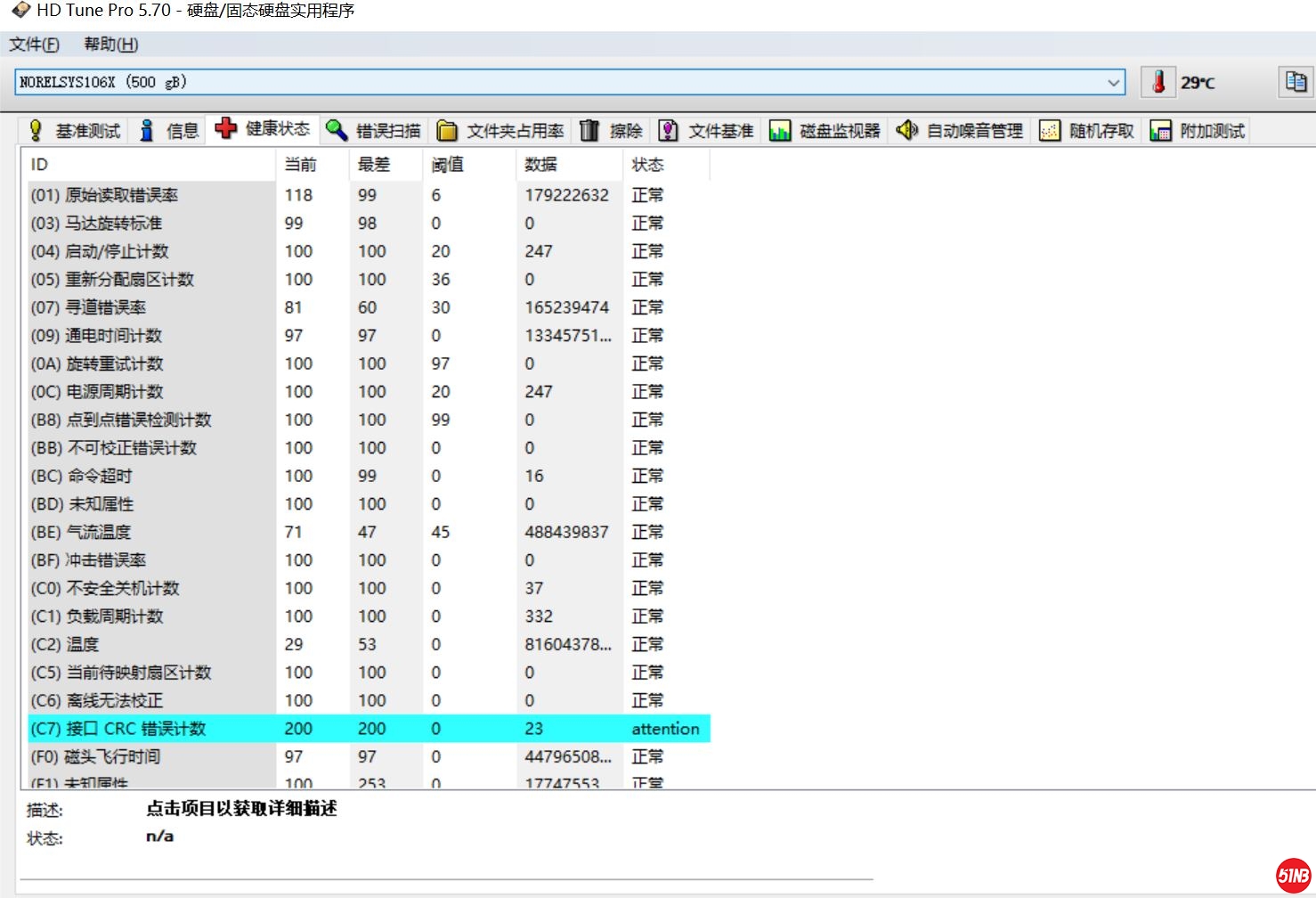1316x898 pixels.
Task: Open the 文件(F) menu
Action: pyautogui.click(x=34, y=45)
